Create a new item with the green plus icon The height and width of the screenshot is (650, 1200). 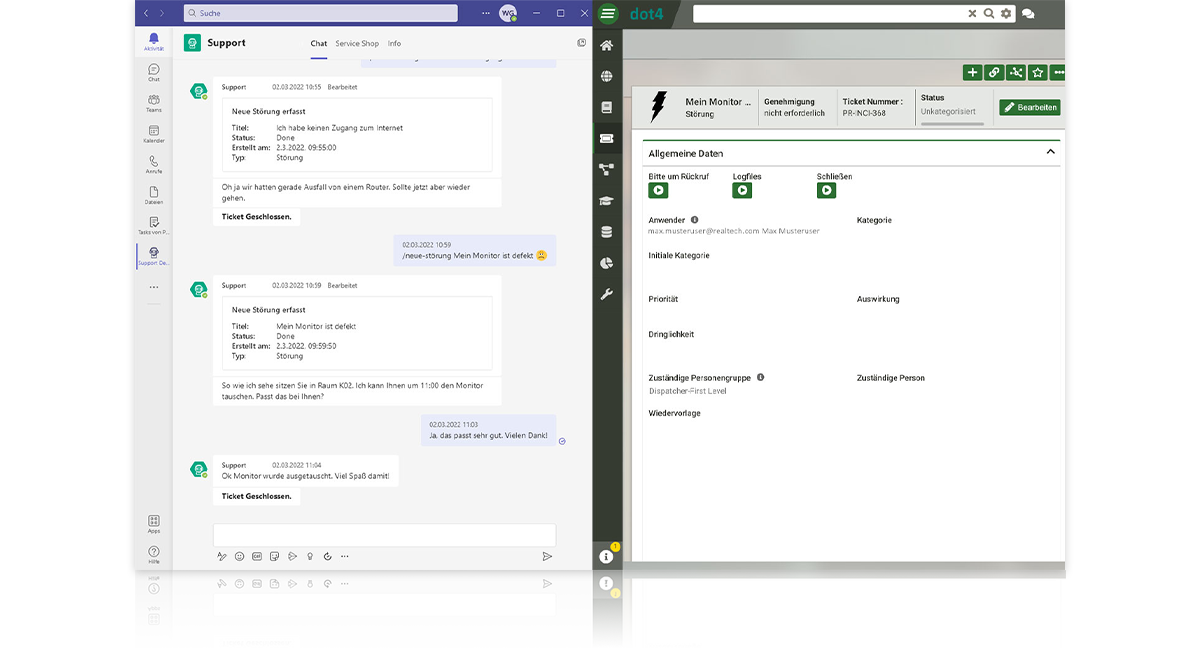tap(972, 72)
